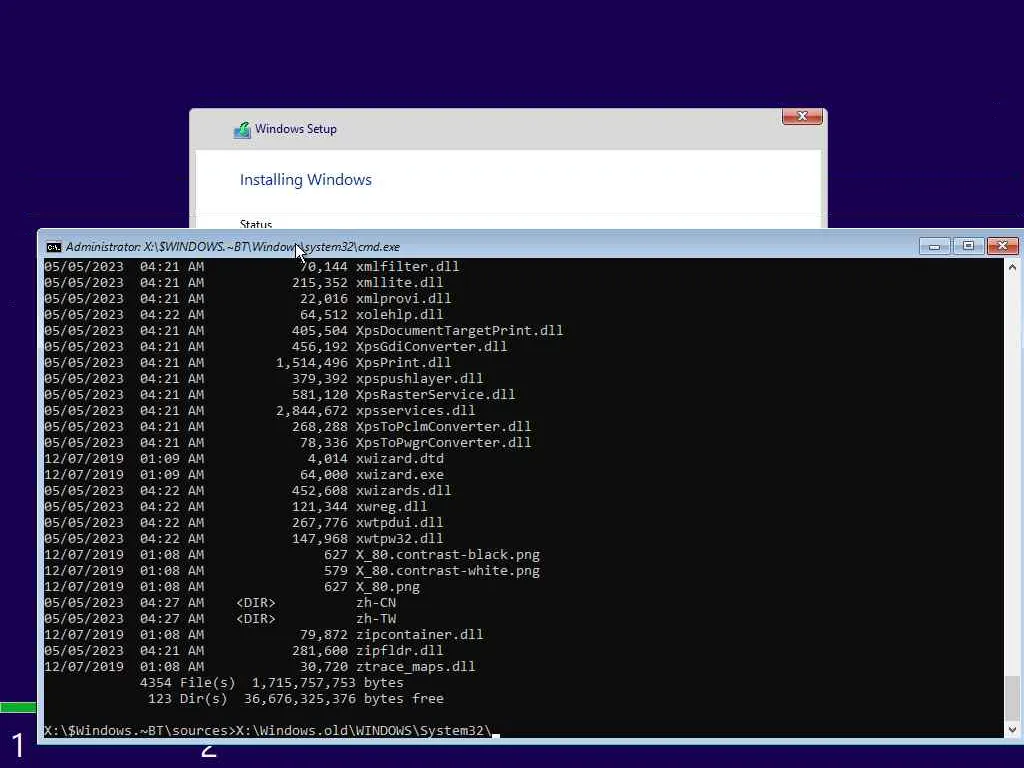The height and width of the screenshot is (768, 1024).
Task: Maximize the cmd.exe console window
Action: [x=968, y=246]
